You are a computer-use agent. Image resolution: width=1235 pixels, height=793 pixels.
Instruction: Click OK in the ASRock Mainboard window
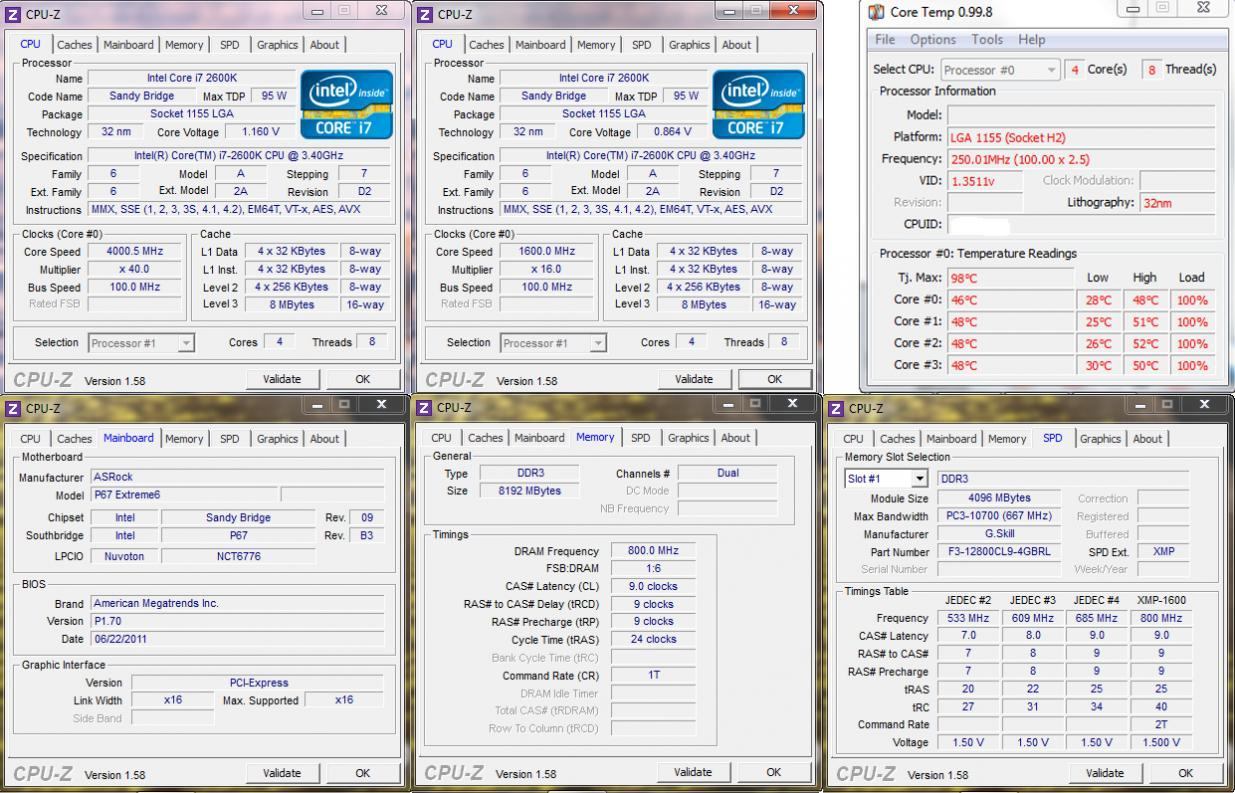(362, 773)
